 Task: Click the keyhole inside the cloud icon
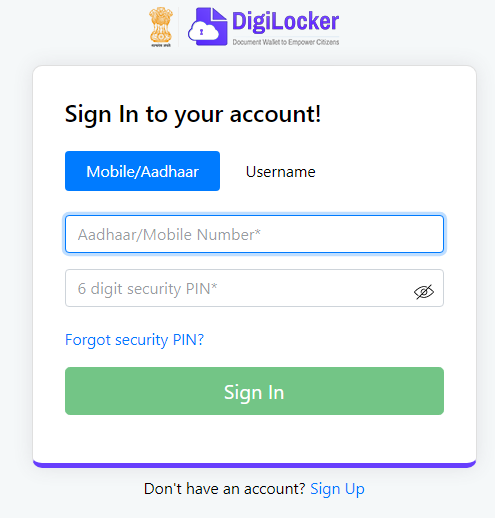coord(201,32)
